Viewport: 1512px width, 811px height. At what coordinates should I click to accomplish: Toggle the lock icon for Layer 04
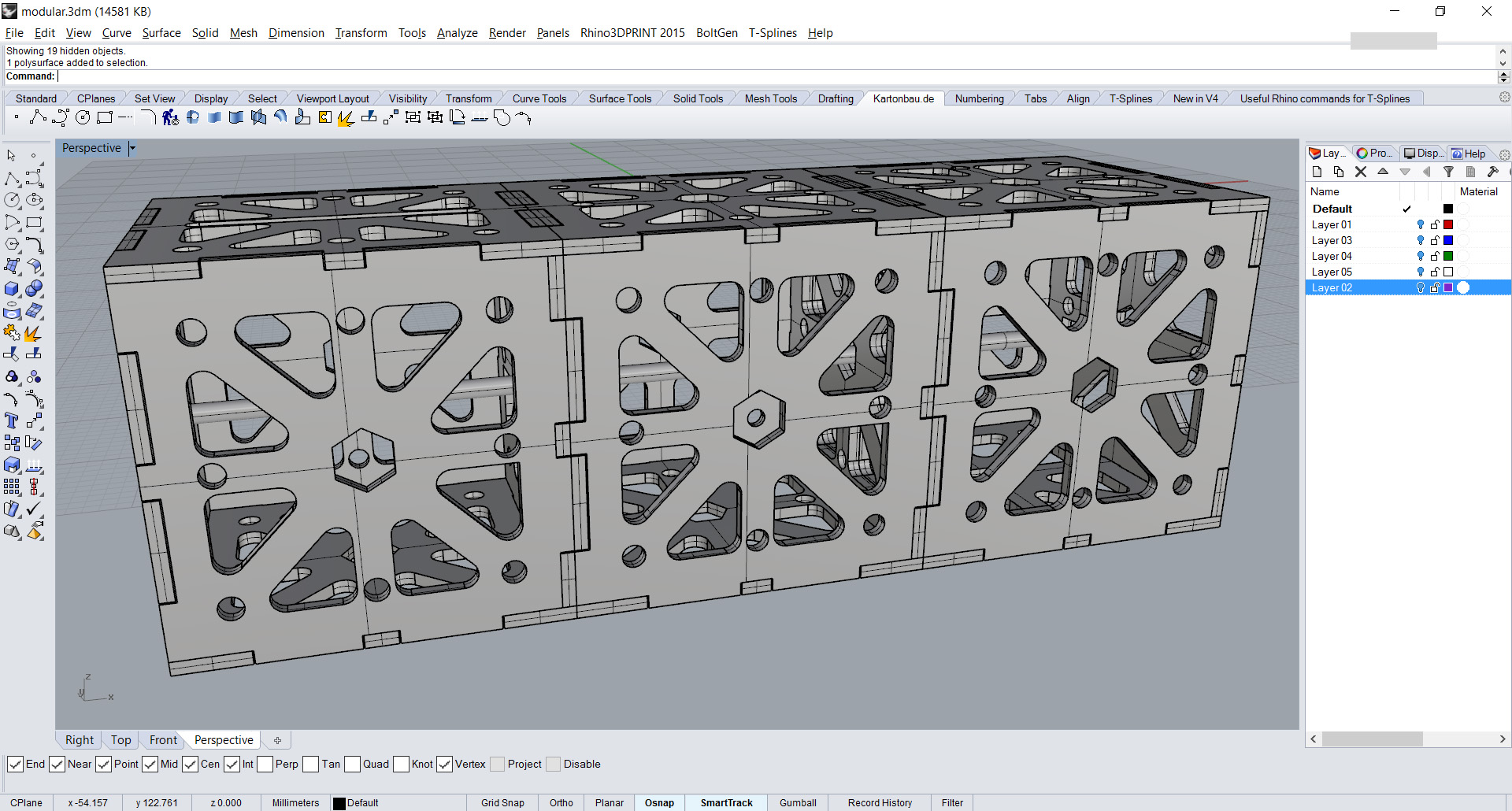(1435, 256)
